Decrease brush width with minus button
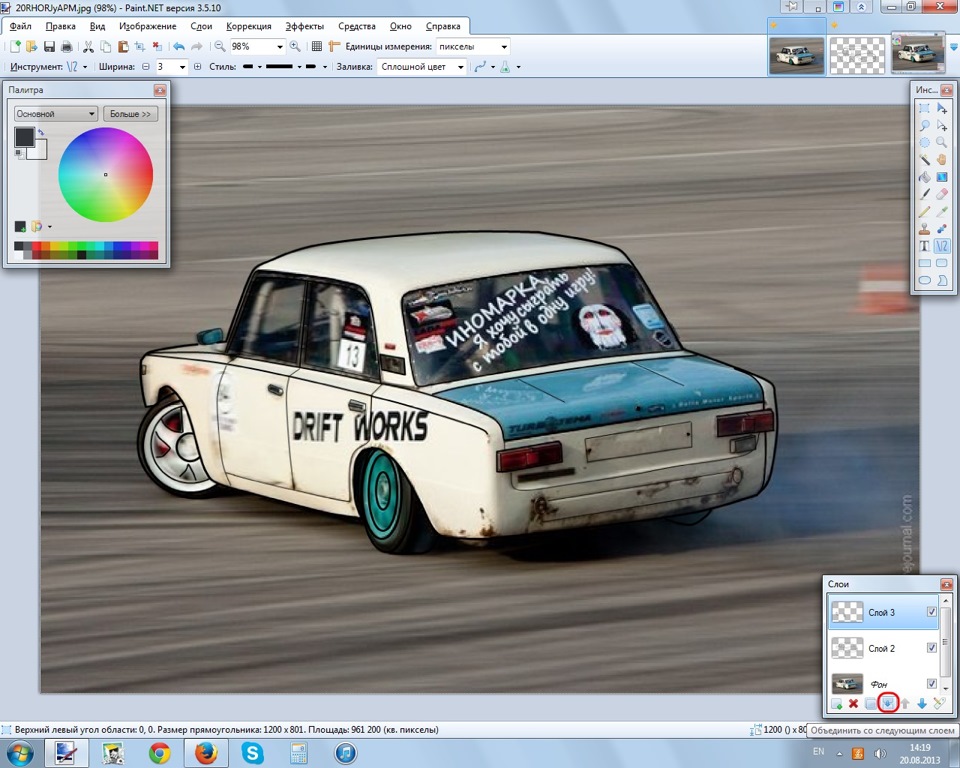This screenshot has height=768, width=960. (146, 67)
